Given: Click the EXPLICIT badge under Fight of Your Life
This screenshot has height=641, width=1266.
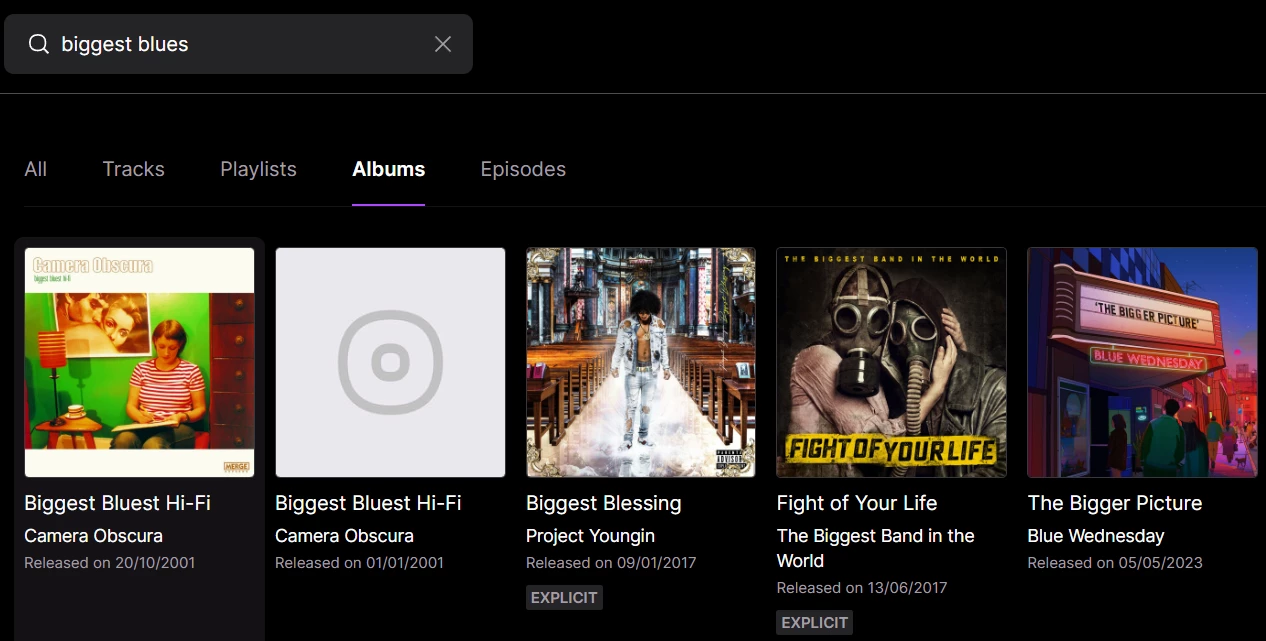Looking at the screenshot, I should click(815, 623).
